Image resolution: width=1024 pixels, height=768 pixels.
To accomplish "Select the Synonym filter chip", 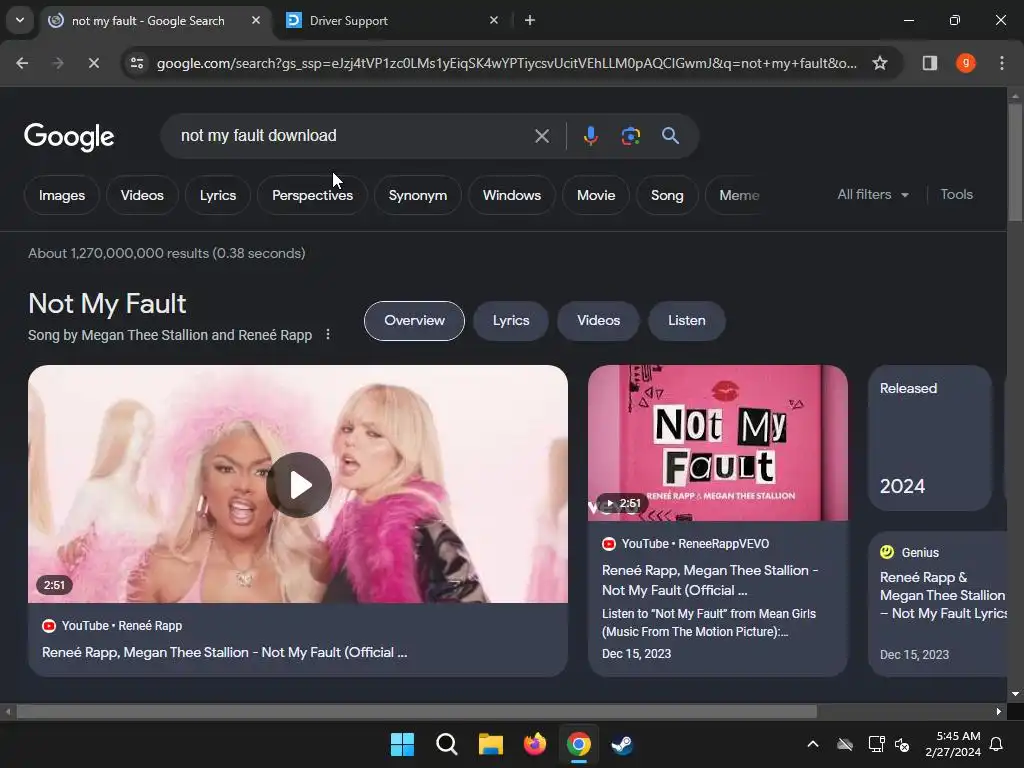I will (x=417, y=195).
